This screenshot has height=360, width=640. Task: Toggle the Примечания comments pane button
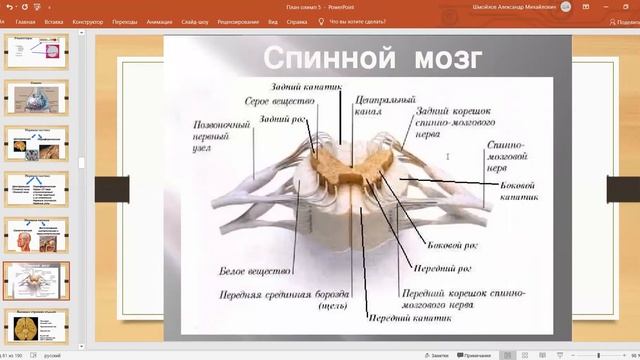pyautogui.click(x=474, y=356)
